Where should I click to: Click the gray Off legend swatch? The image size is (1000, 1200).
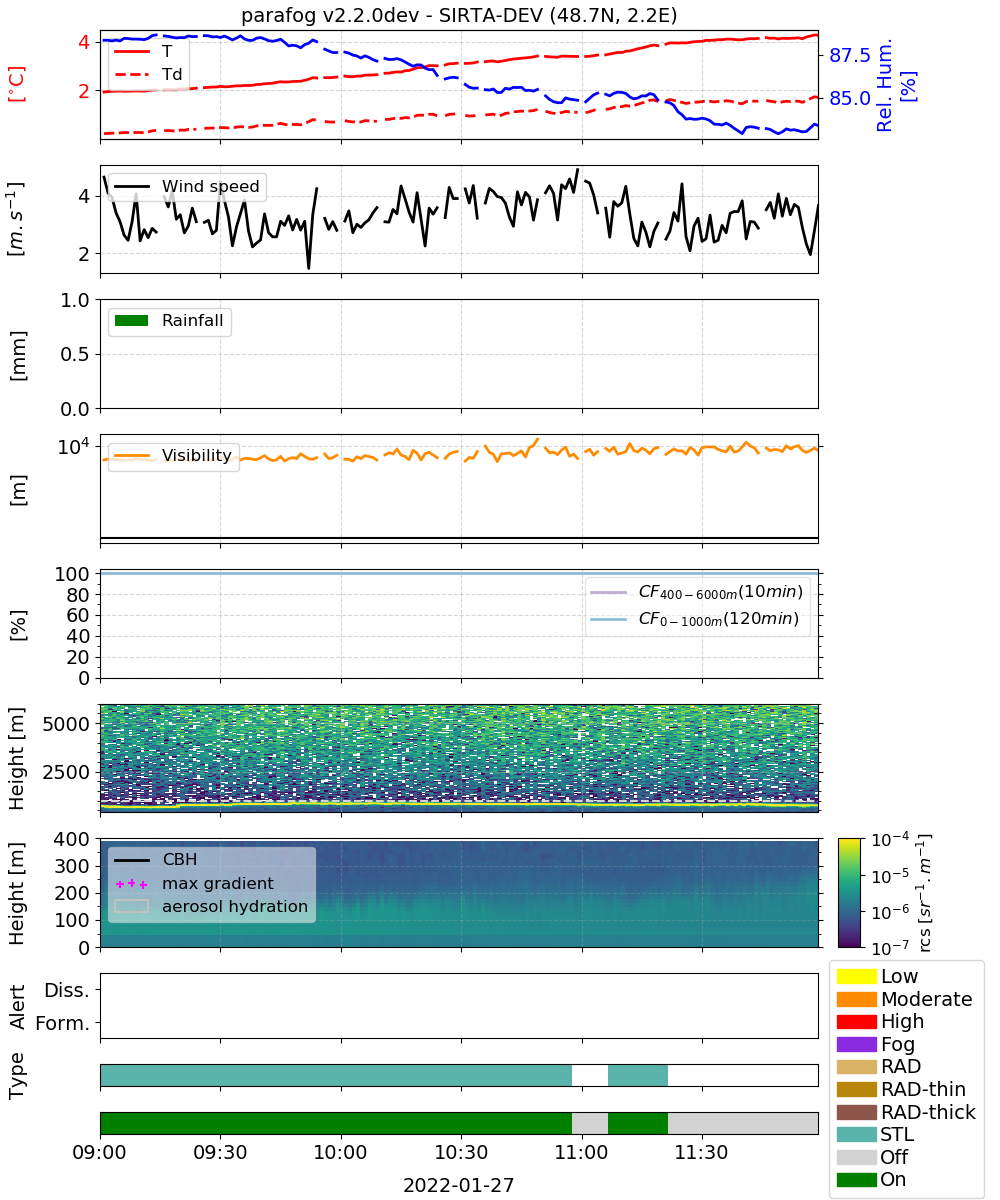(x=856, y=1157)
